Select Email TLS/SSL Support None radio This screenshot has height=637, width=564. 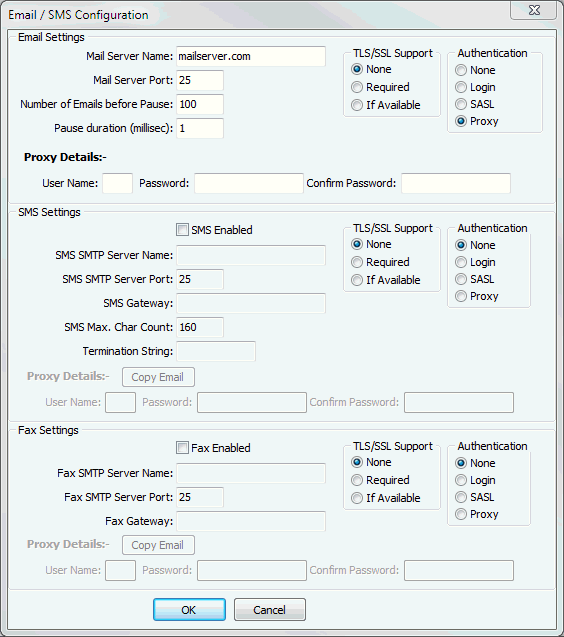click(357, 69)
